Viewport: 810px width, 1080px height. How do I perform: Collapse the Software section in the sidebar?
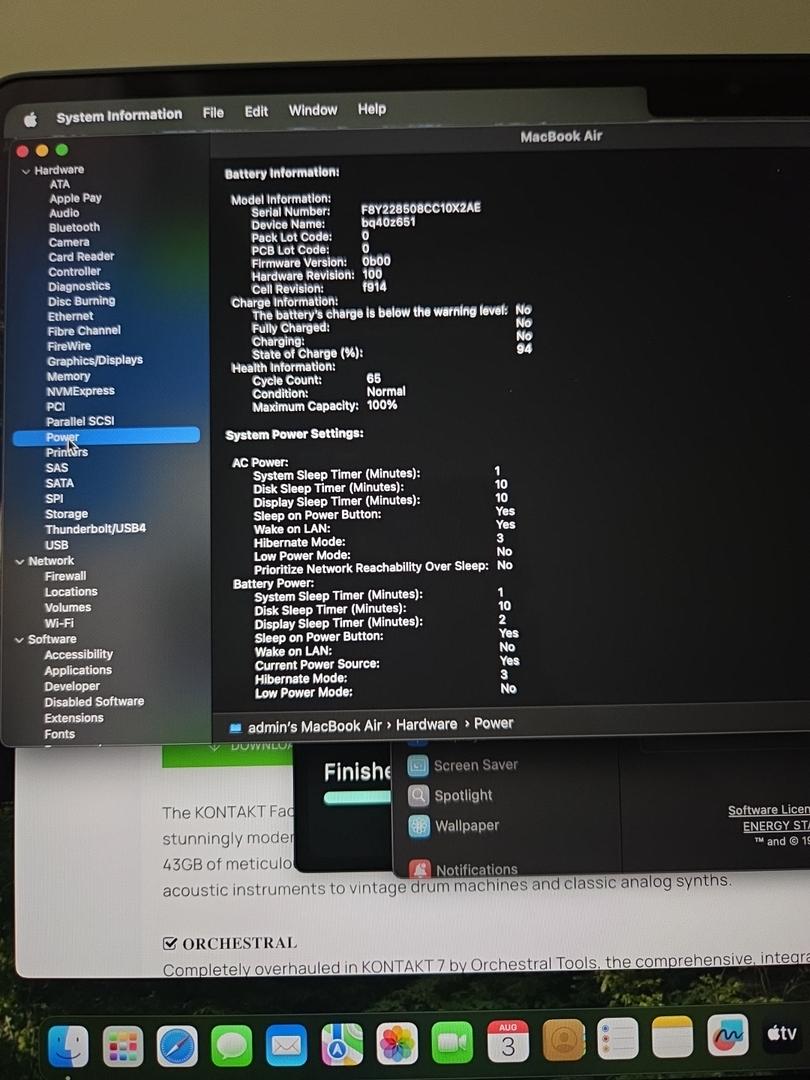[19, 641]
